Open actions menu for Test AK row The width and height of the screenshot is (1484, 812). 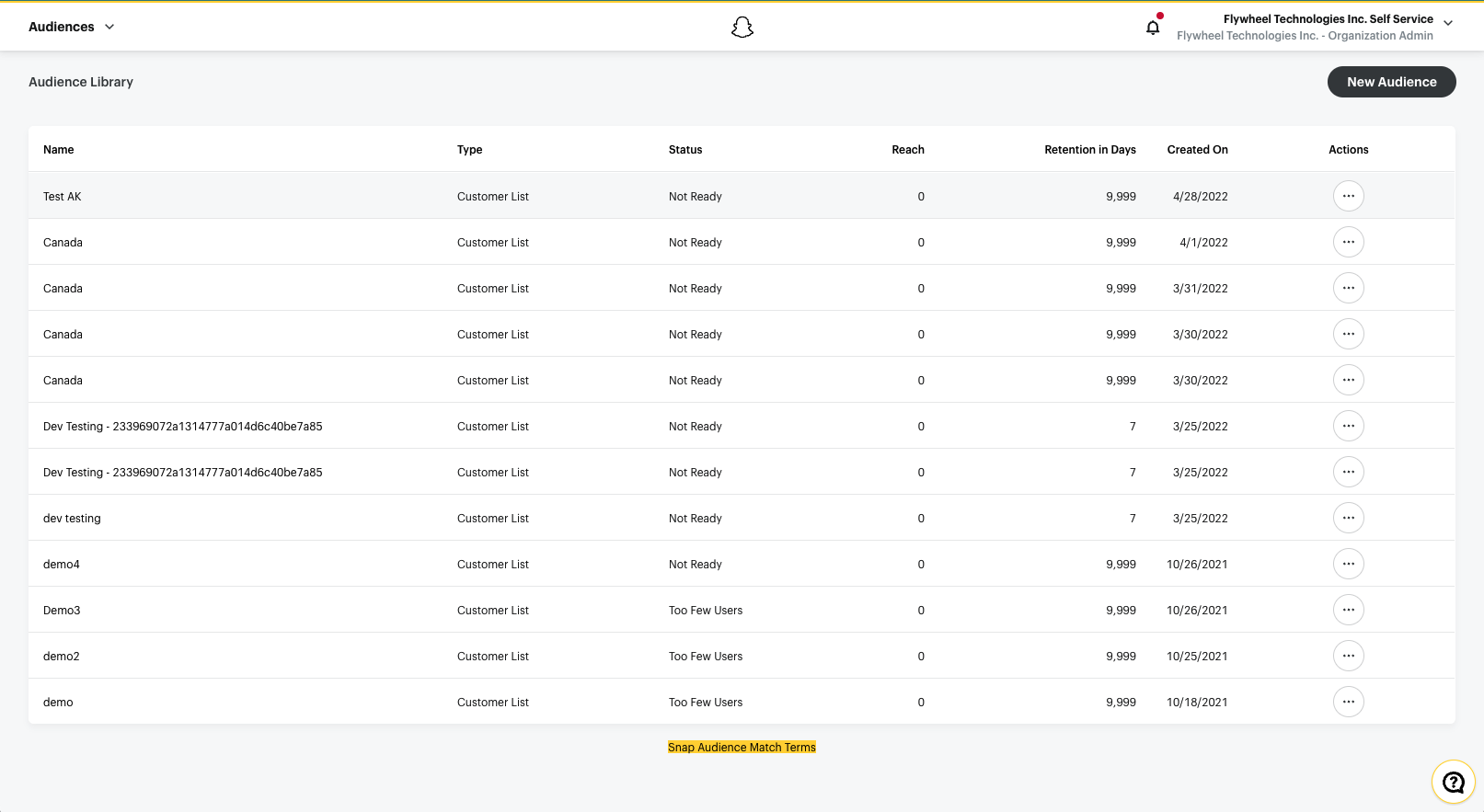[1348, 196]
